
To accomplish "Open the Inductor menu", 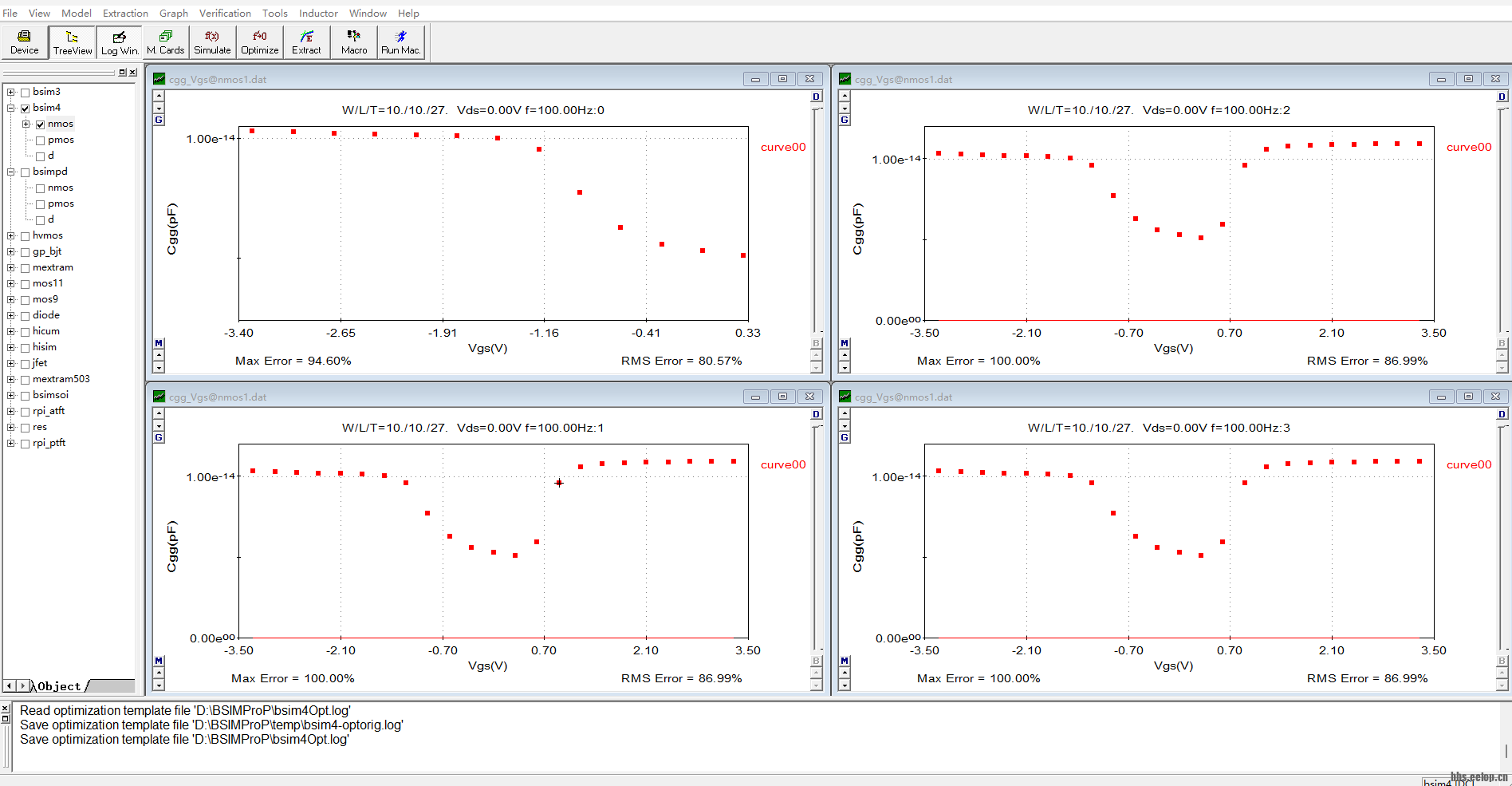I will pos(318,14).
